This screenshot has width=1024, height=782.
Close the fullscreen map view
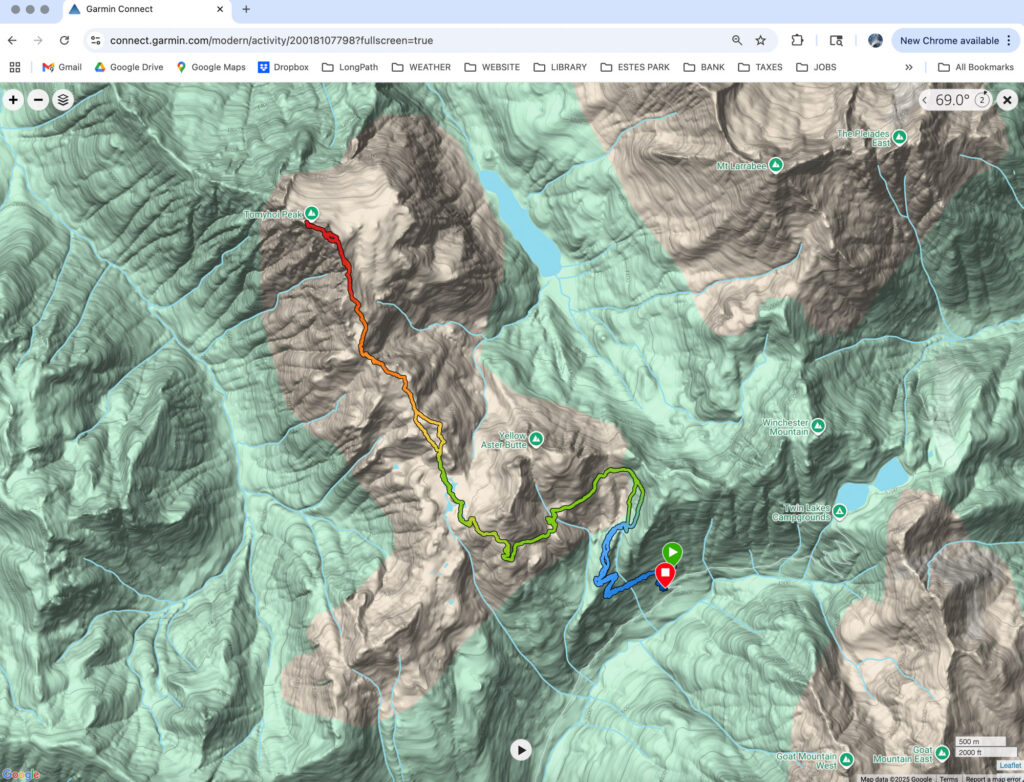tap(1007, 100)
